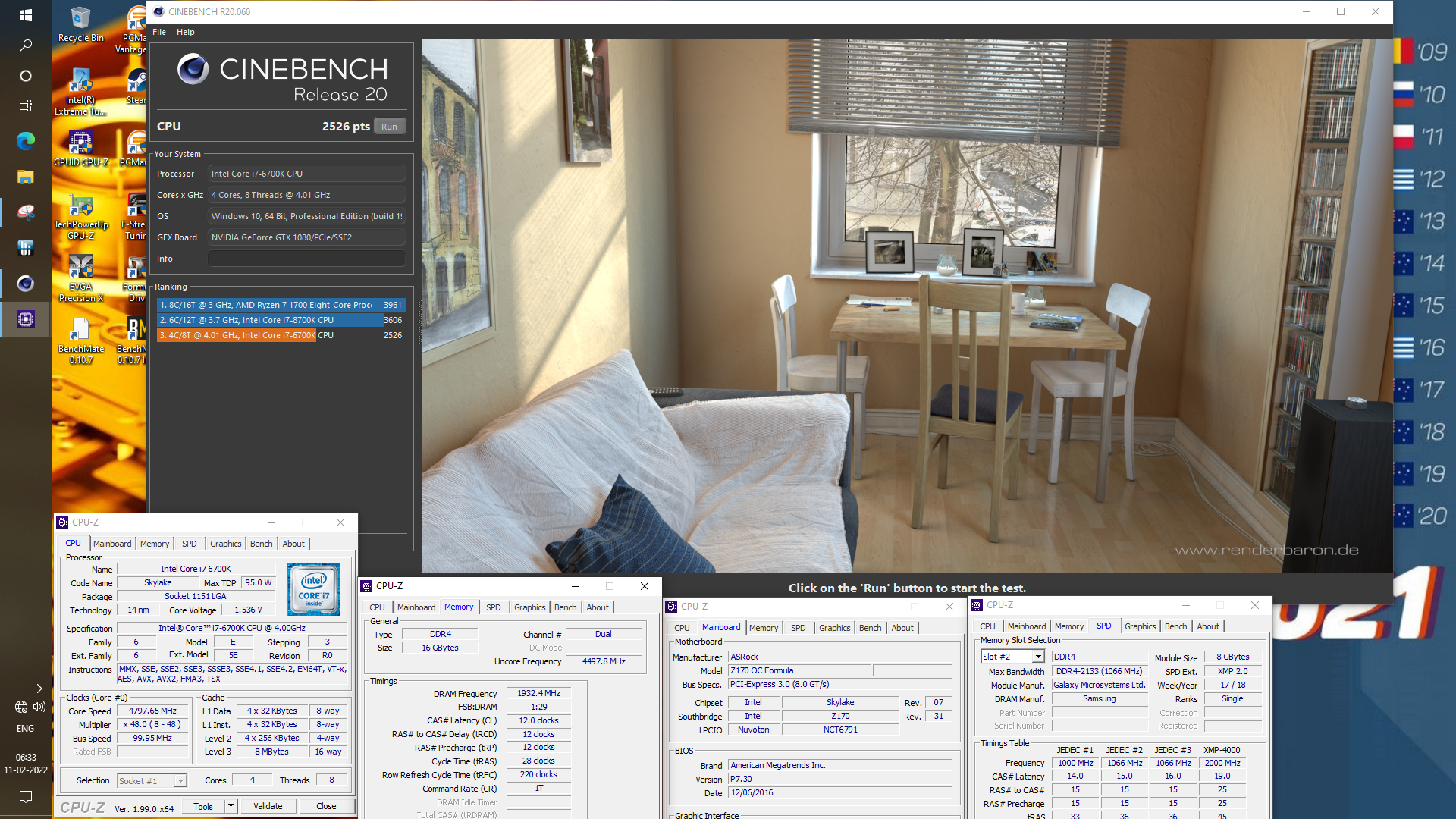Screen dimensions: 1456x819
Task: Click into the Cinebench Info field
Action: (x=306, y=259)
